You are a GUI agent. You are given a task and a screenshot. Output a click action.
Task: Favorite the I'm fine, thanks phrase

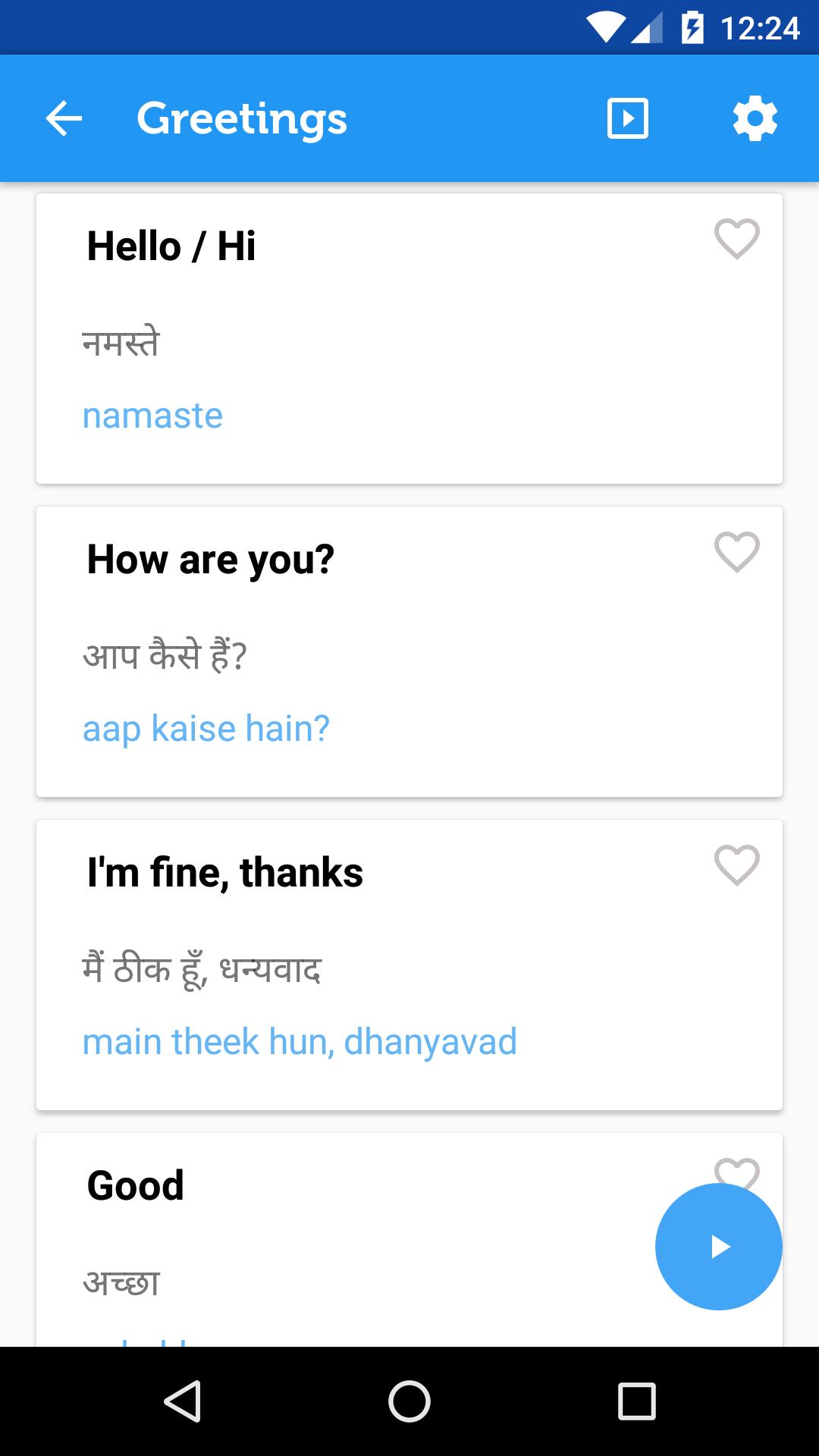tap(736, 865)
